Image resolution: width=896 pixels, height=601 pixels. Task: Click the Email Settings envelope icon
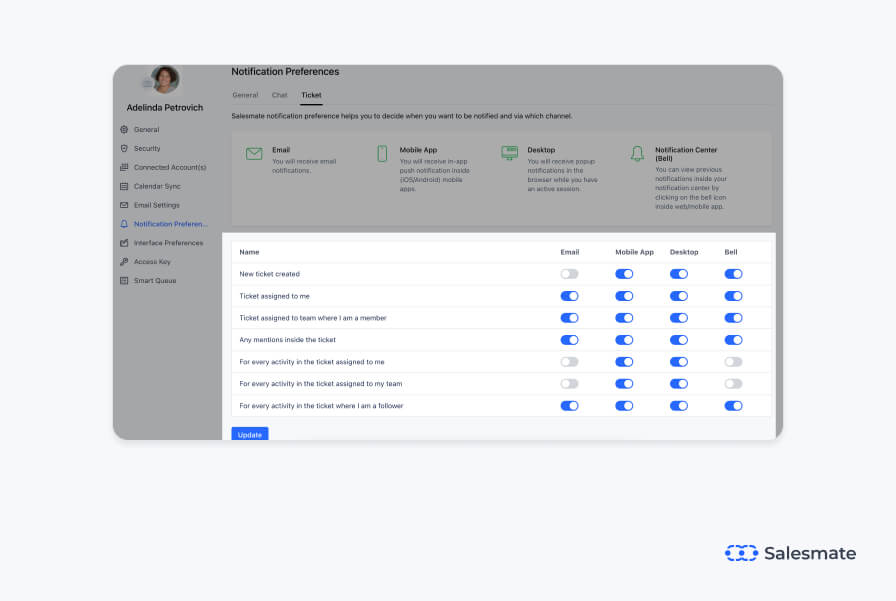[x=124, y=205]
